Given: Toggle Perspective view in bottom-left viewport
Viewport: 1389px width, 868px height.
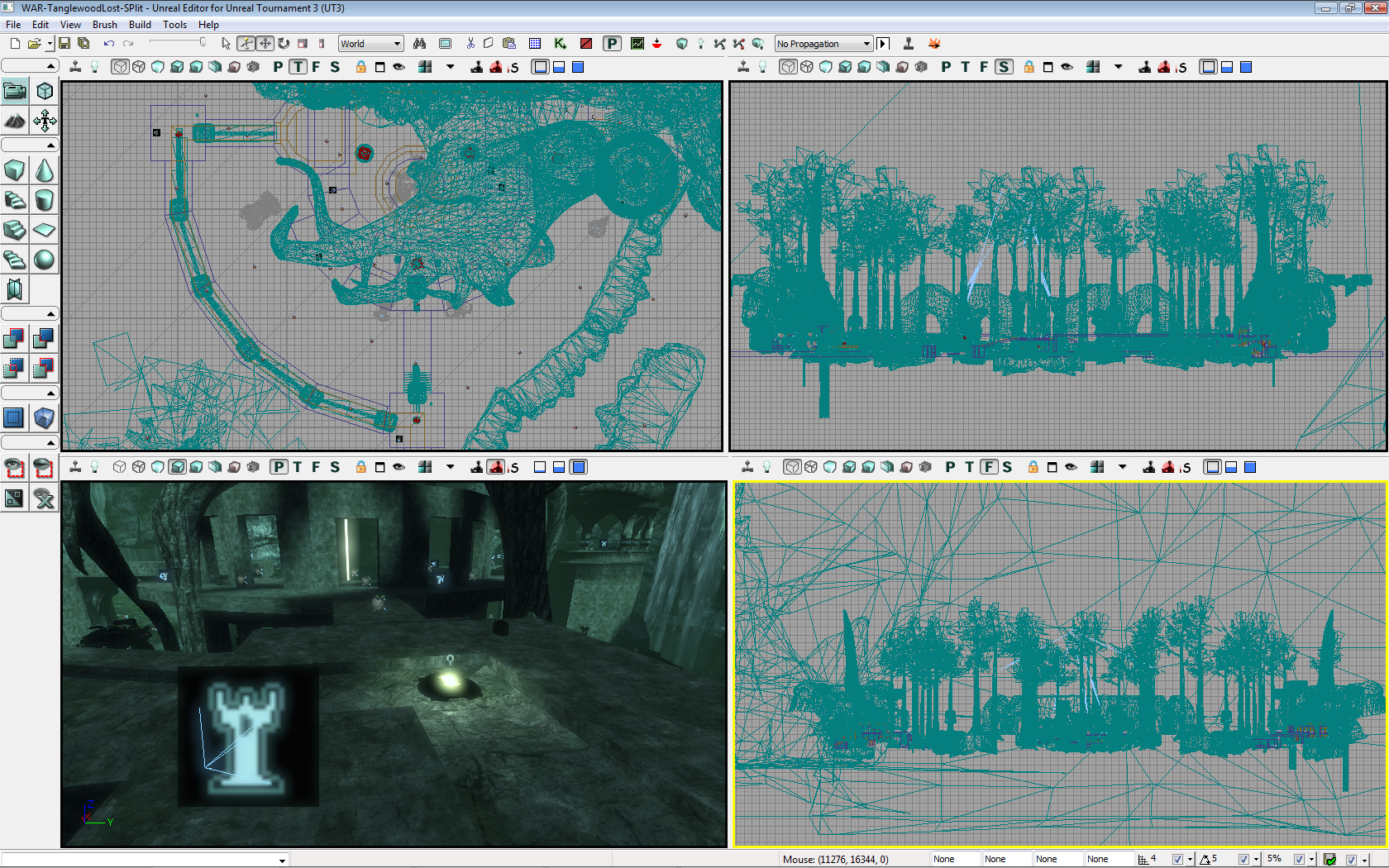Looking at the screenshot, I should coord(279,467).
